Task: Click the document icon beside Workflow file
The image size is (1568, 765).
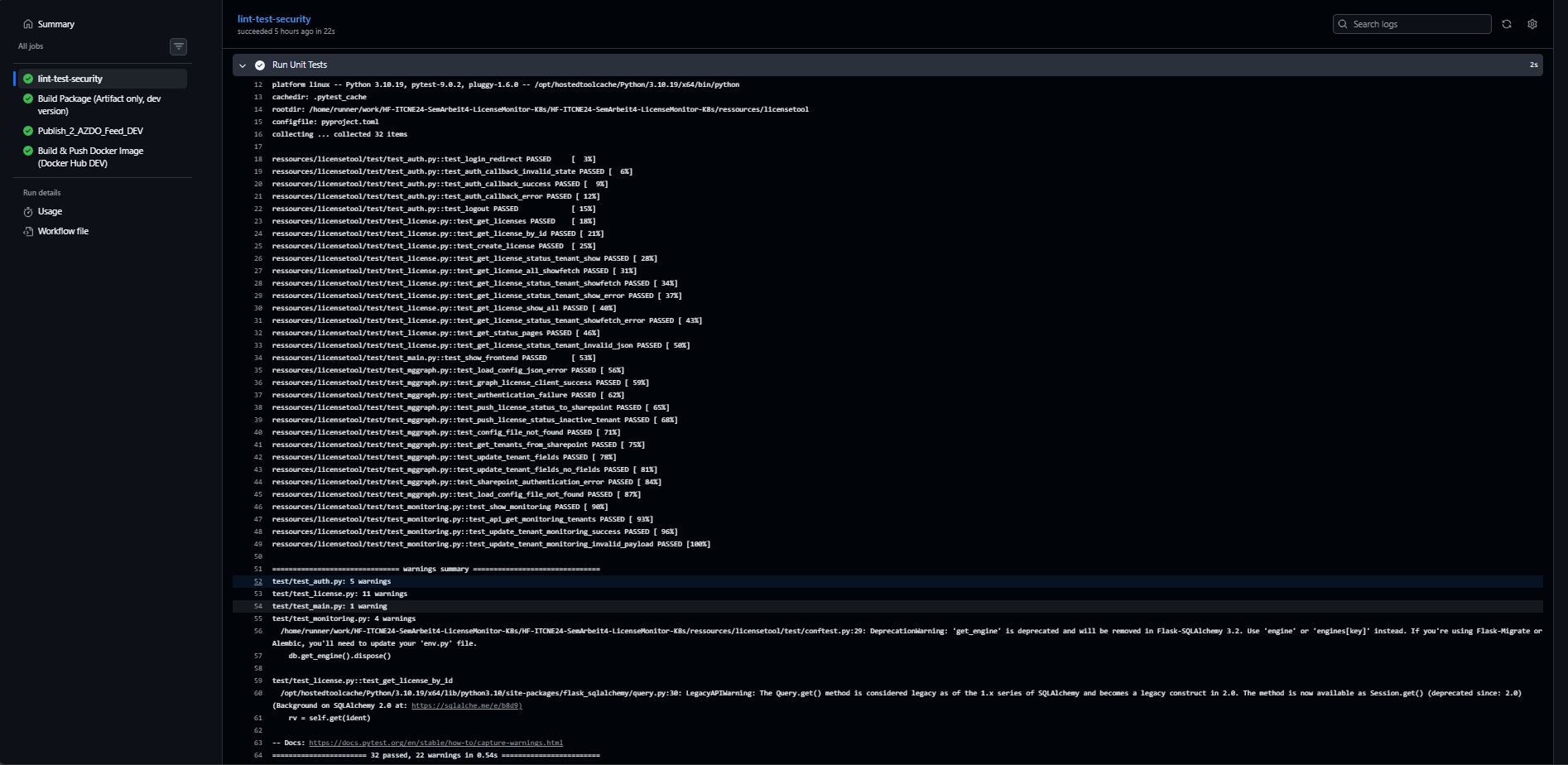Action: point(29,230)
